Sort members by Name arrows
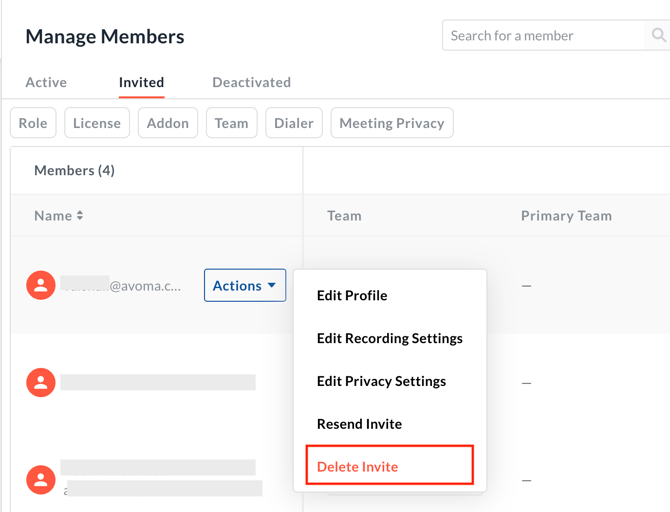Image resolution: width=670 pixels, height=512 pixels. click(x=80, y=215)
